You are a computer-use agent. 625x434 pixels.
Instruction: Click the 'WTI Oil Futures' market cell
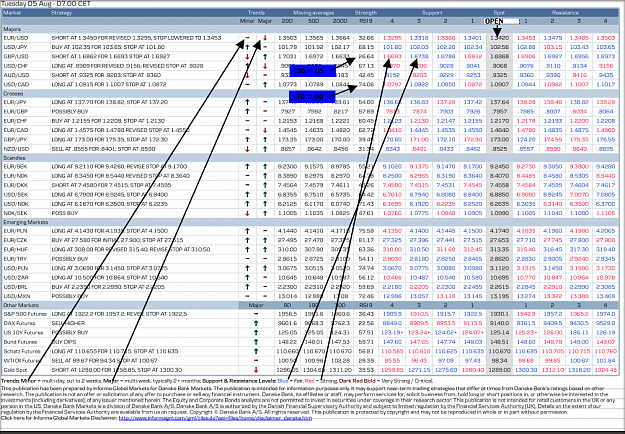[x=26, y=361]
